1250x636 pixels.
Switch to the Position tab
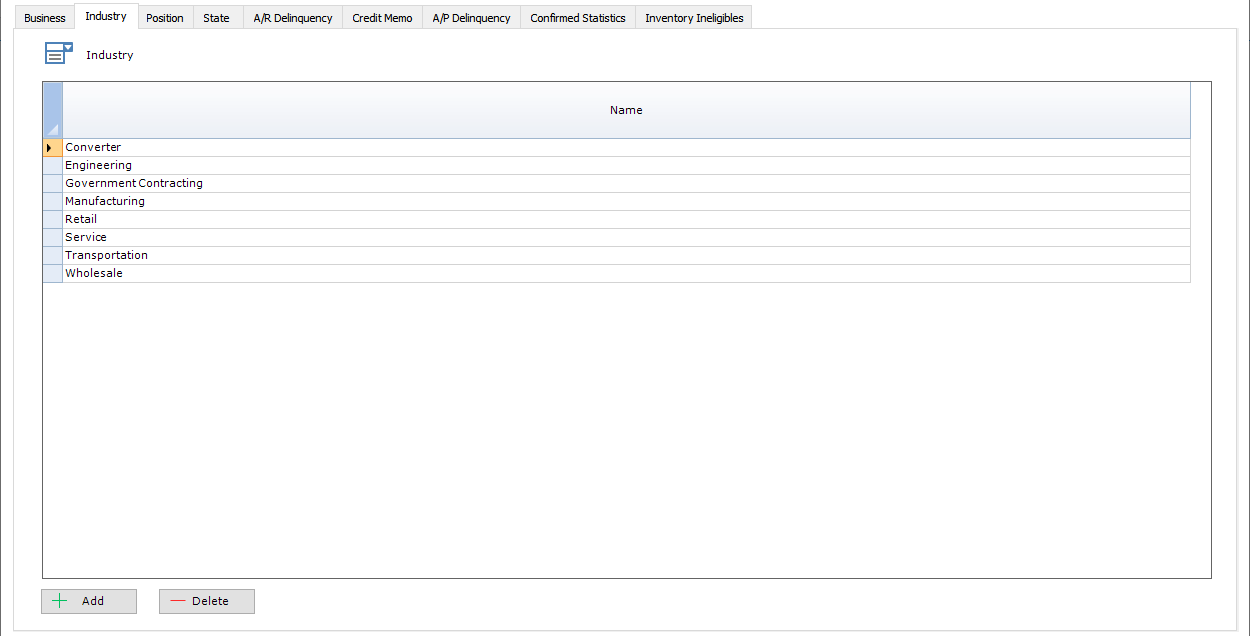(165, 17)
